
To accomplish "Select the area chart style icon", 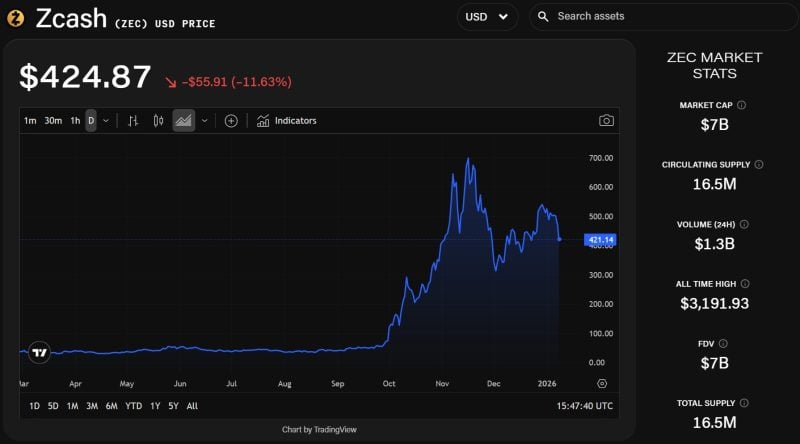I will (183, 121).
